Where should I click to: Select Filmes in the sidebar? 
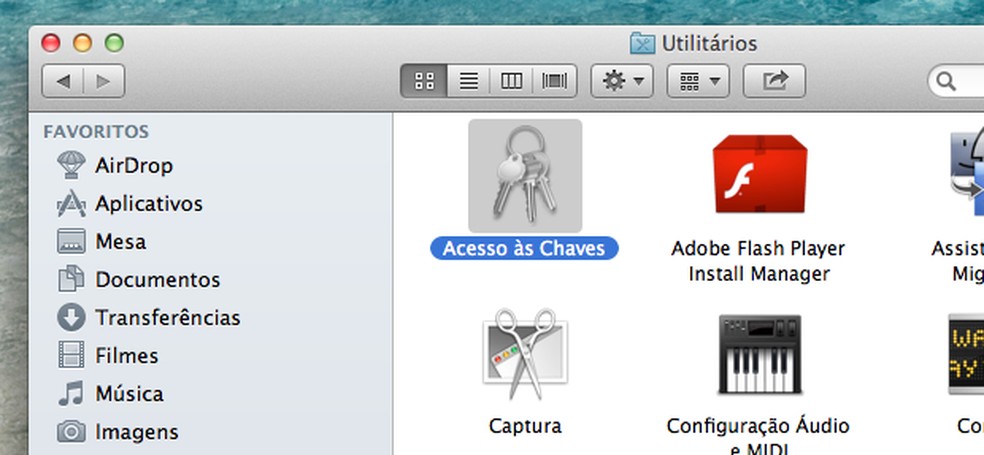(108, 356)
